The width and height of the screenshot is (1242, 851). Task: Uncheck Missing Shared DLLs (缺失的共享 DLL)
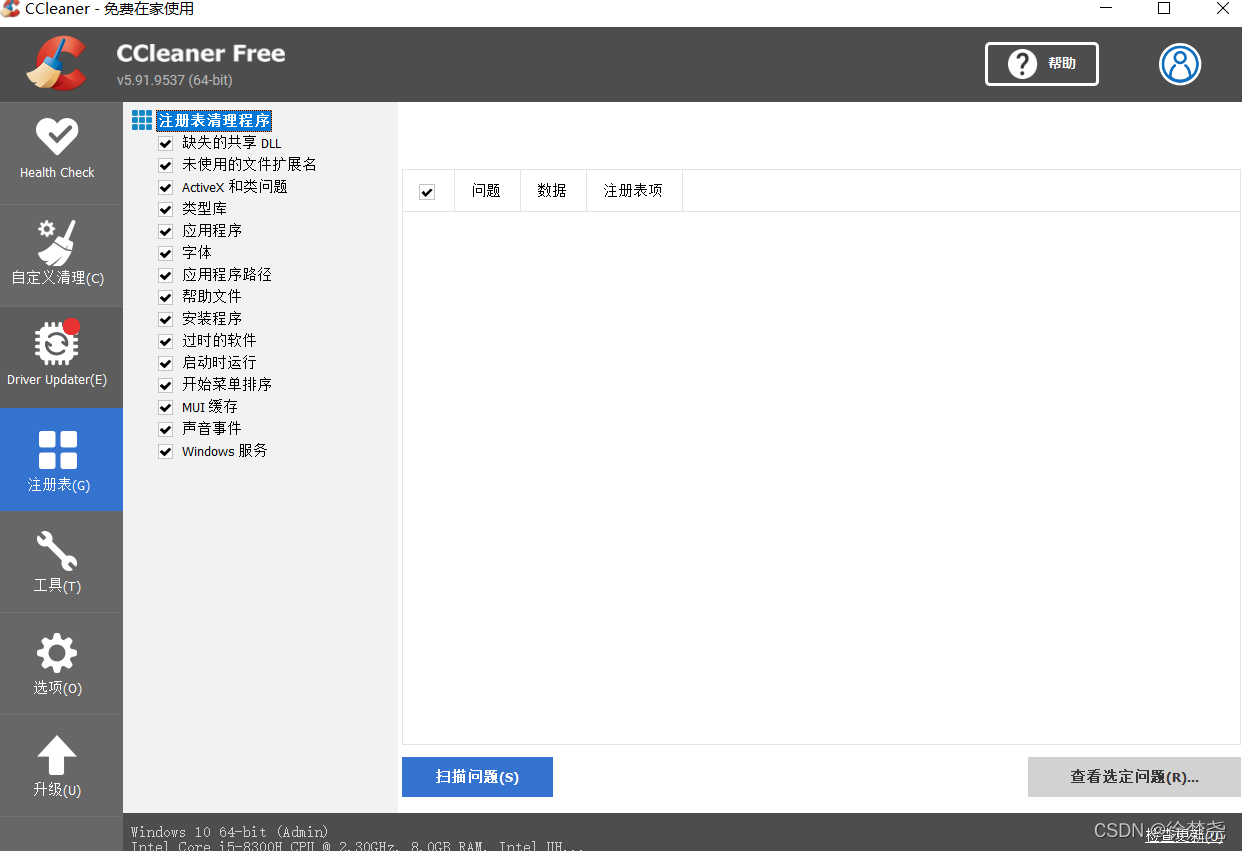[166, 143]
